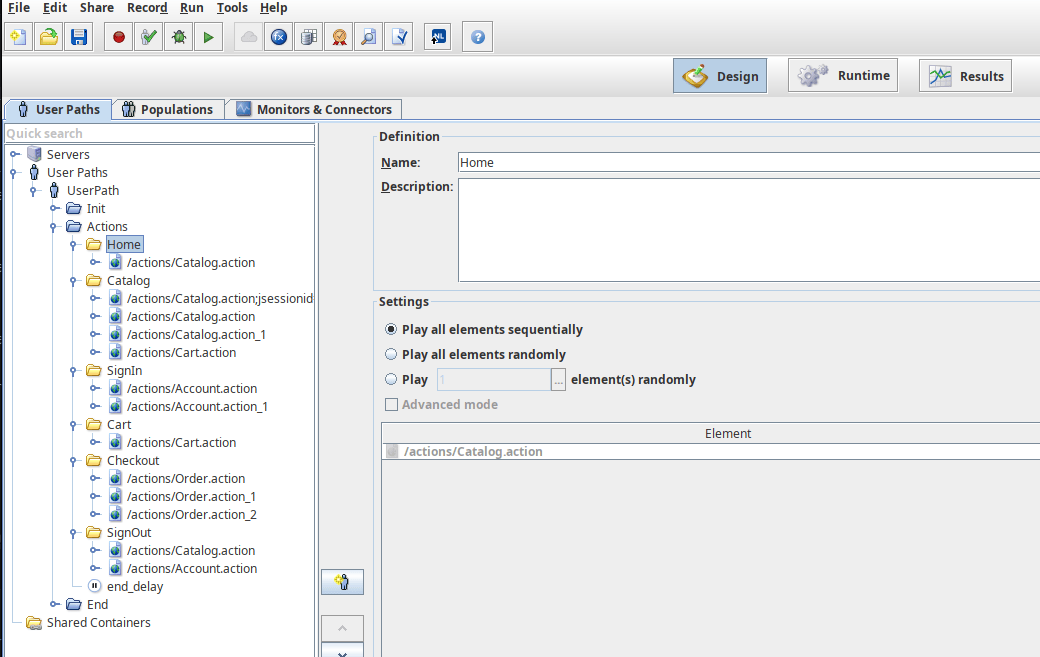Collapse the Actions container
The width and height of the screenshot is (1040, 657).
click(x=54, y=227)
